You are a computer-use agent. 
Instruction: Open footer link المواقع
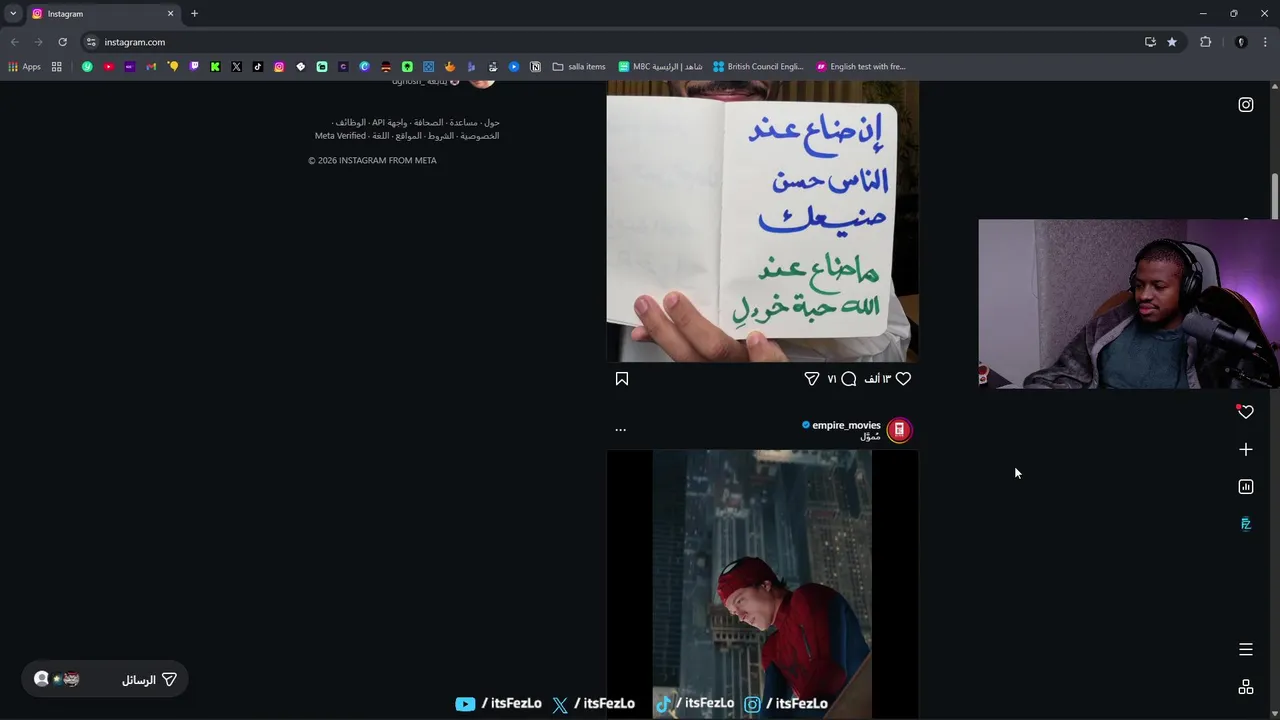coord(408,136)
